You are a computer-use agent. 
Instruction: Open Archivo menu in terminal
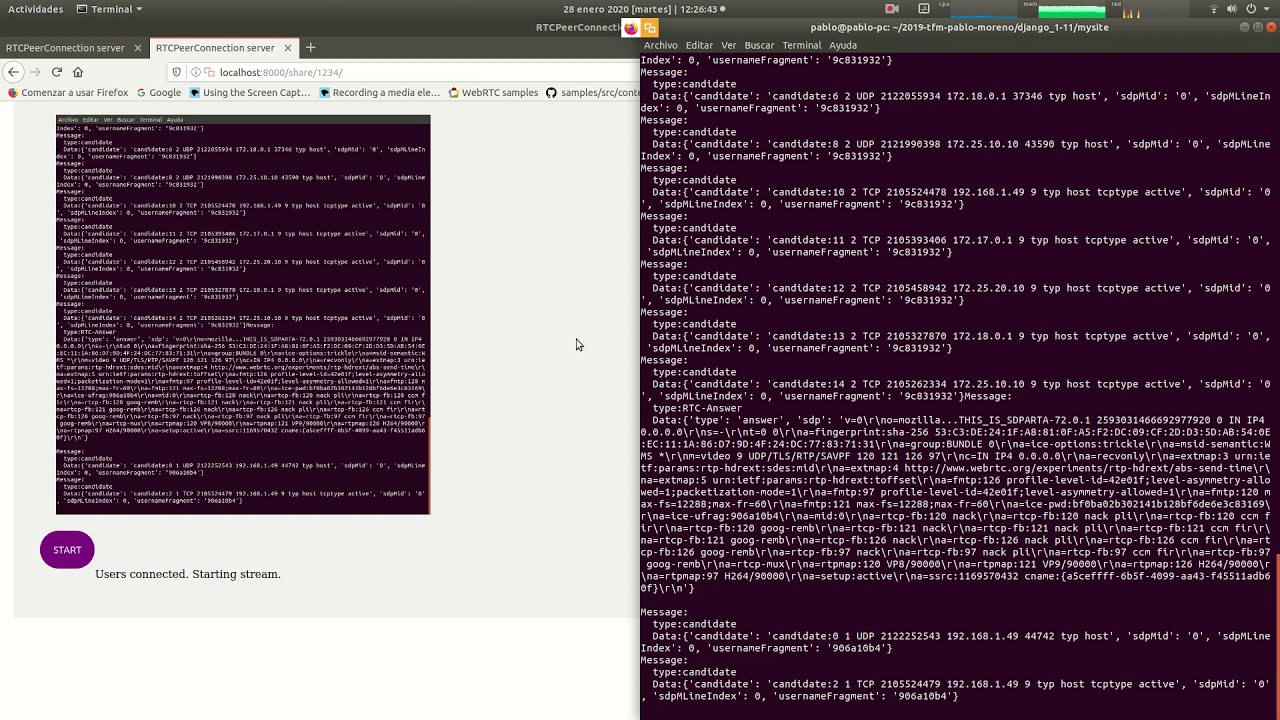[660, 45]
